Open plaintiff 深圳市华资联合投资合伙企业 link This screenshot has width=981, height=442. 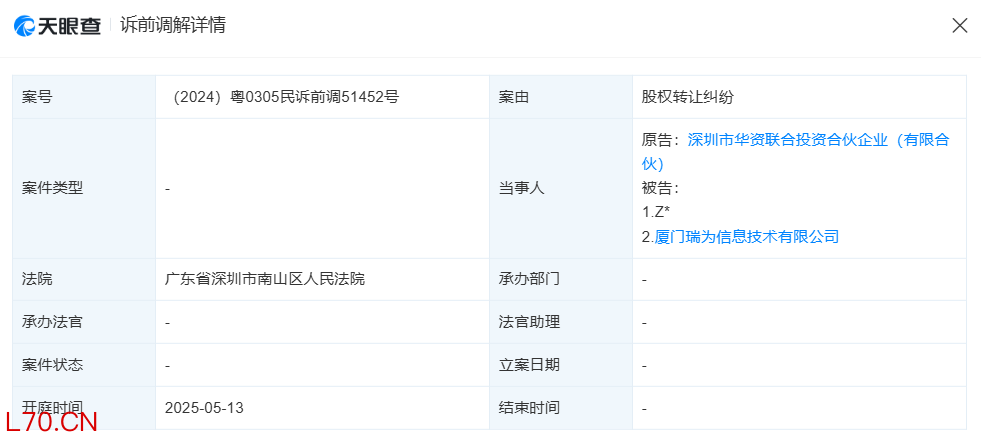coord(818,140)
